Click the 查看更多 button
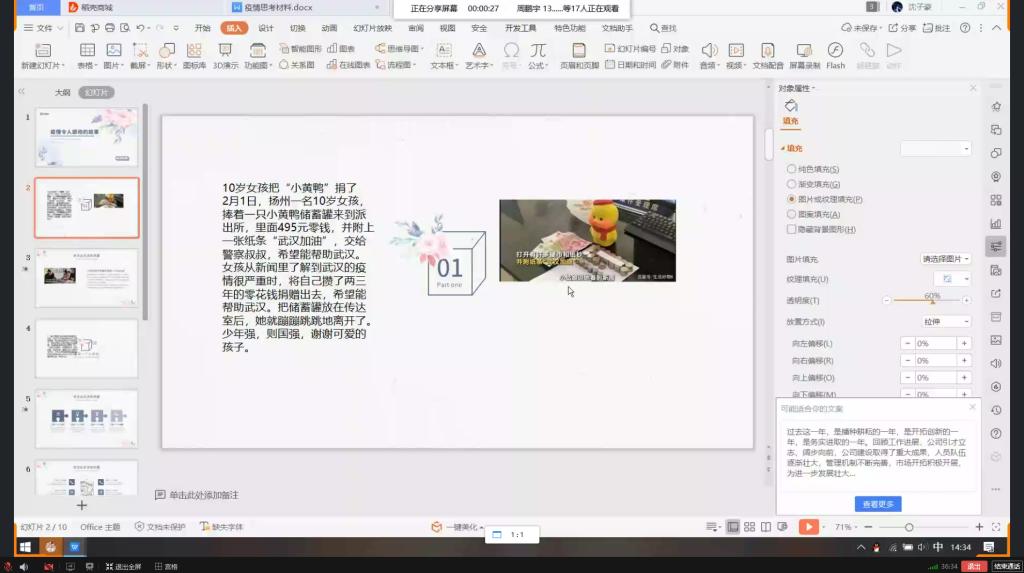Screen dimensions: 1024x573 click(878, 504)
